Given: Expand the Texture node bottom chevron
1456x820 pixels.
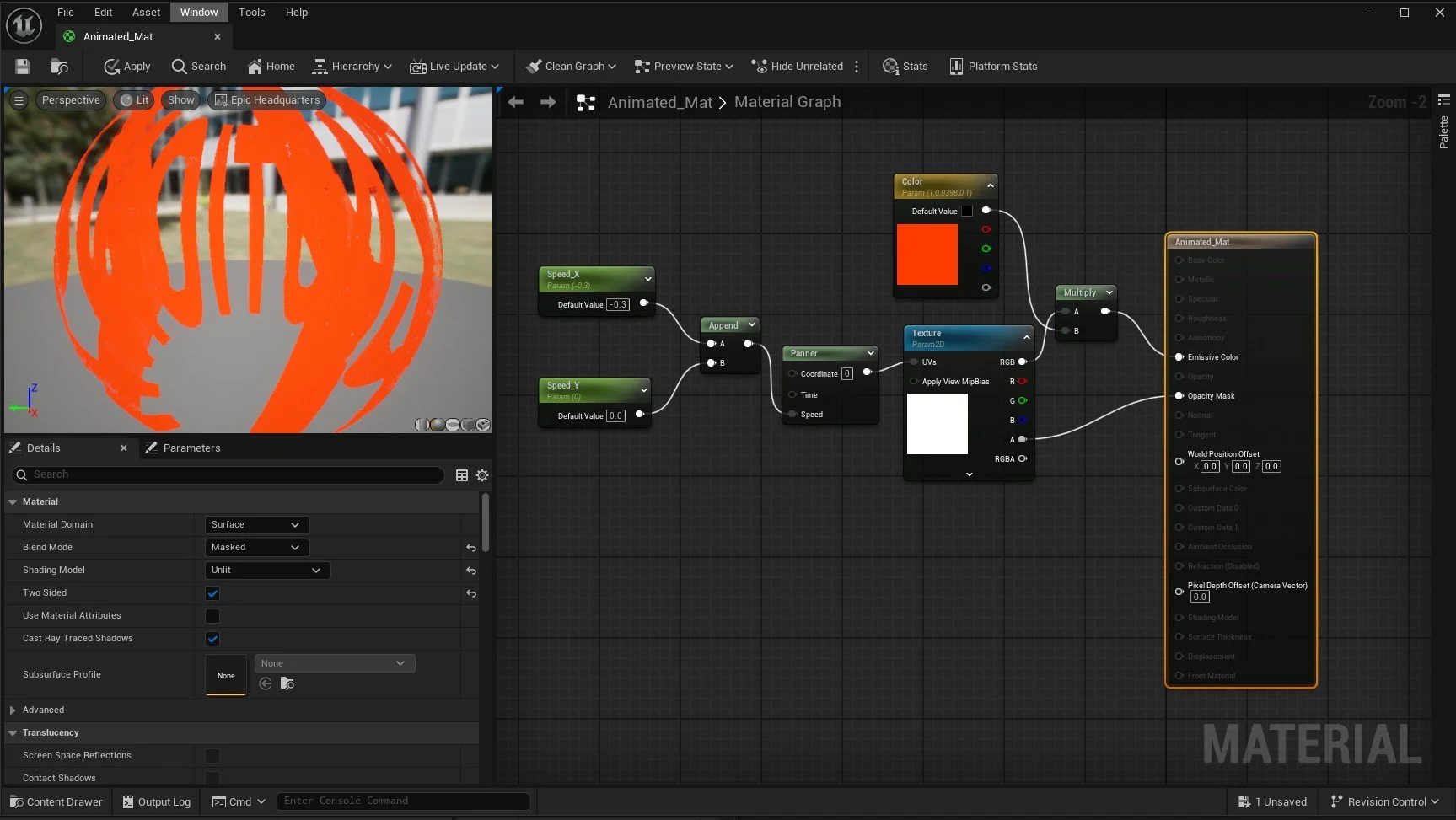Looking at the screenshot, I should pyautogui.click(x=970, y=474).
